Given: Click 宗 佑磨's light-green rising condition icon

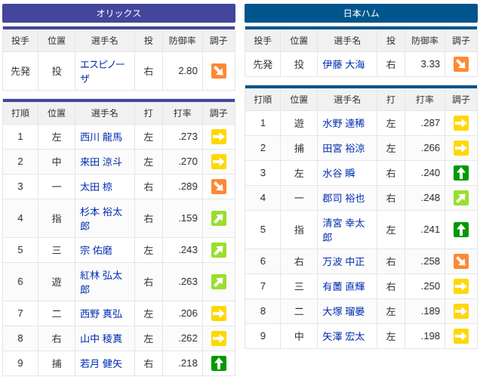Looking at the screenshot, I should coord(219,250).
